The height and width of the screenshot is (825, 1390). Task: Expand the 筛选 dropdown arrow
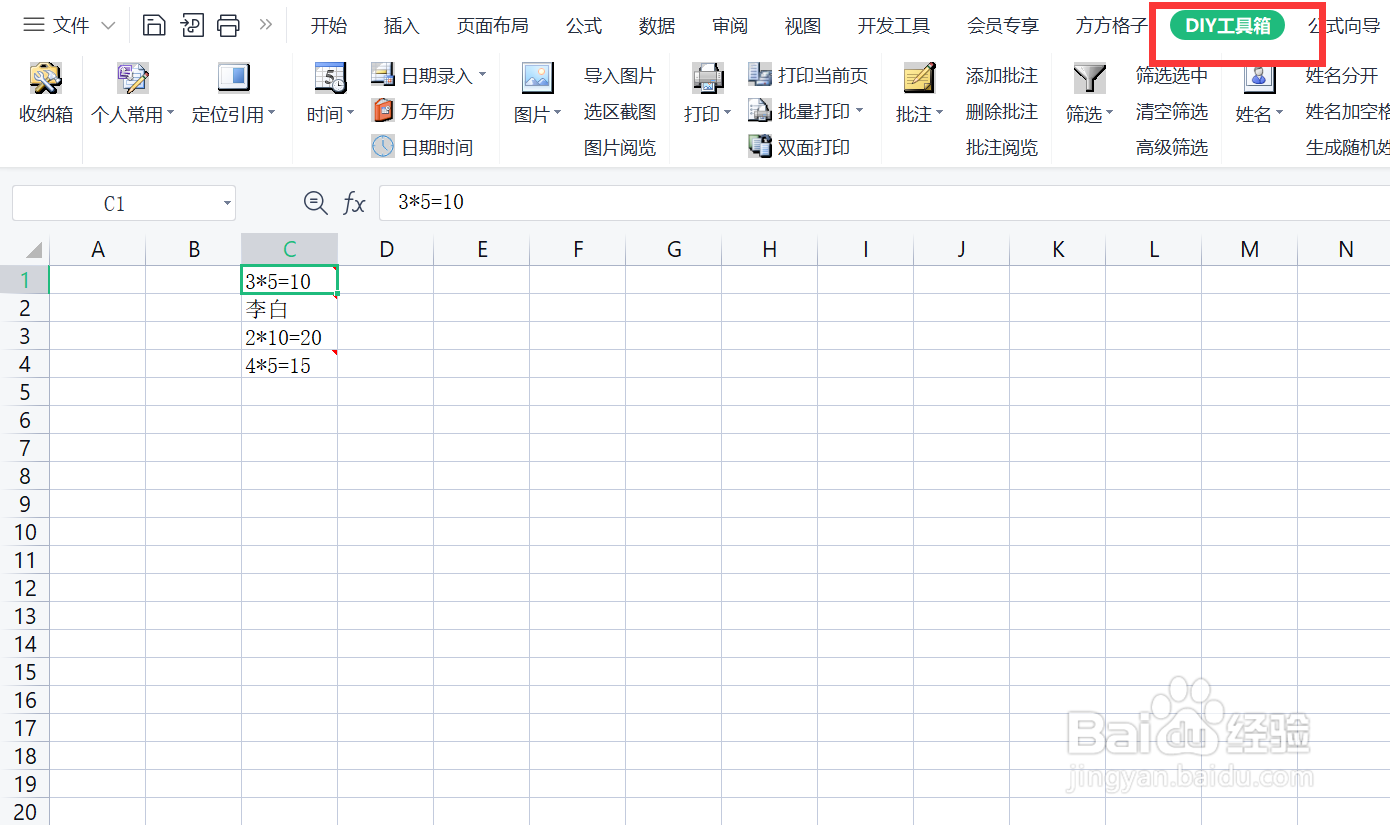(x=1109, y=113)
